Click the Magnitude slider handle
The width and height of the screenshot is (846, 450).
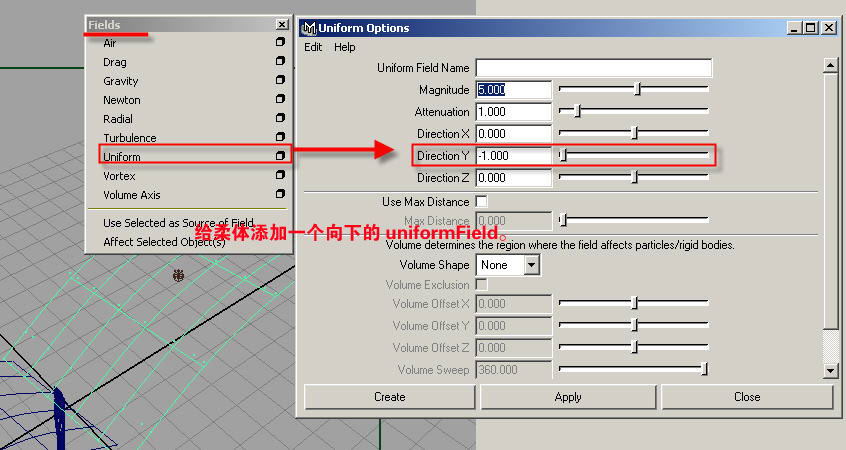(x=637, y=89)
